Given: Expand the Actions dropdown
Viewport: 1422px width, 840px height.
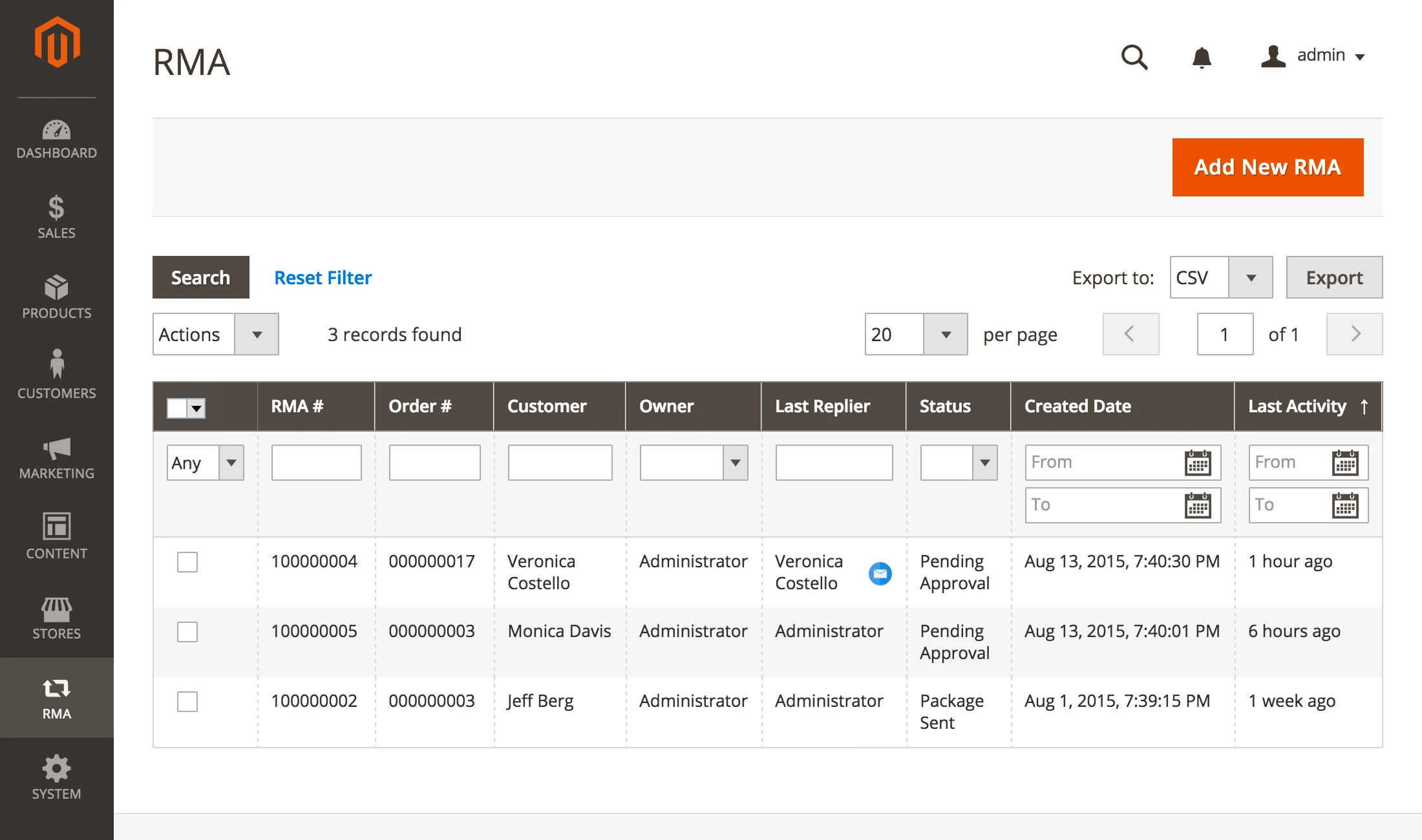Looking at the screenshot, I should pyautogui.click(x=257, y=334).
